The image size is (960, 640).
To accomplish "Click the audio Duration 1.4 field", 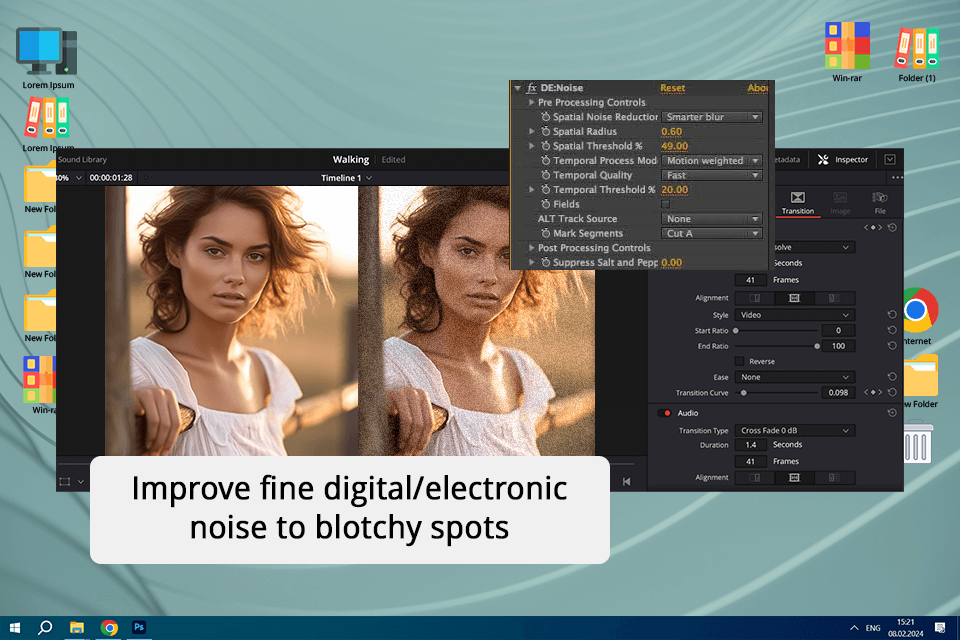I will pyautogui.click(x=751, y=445).
